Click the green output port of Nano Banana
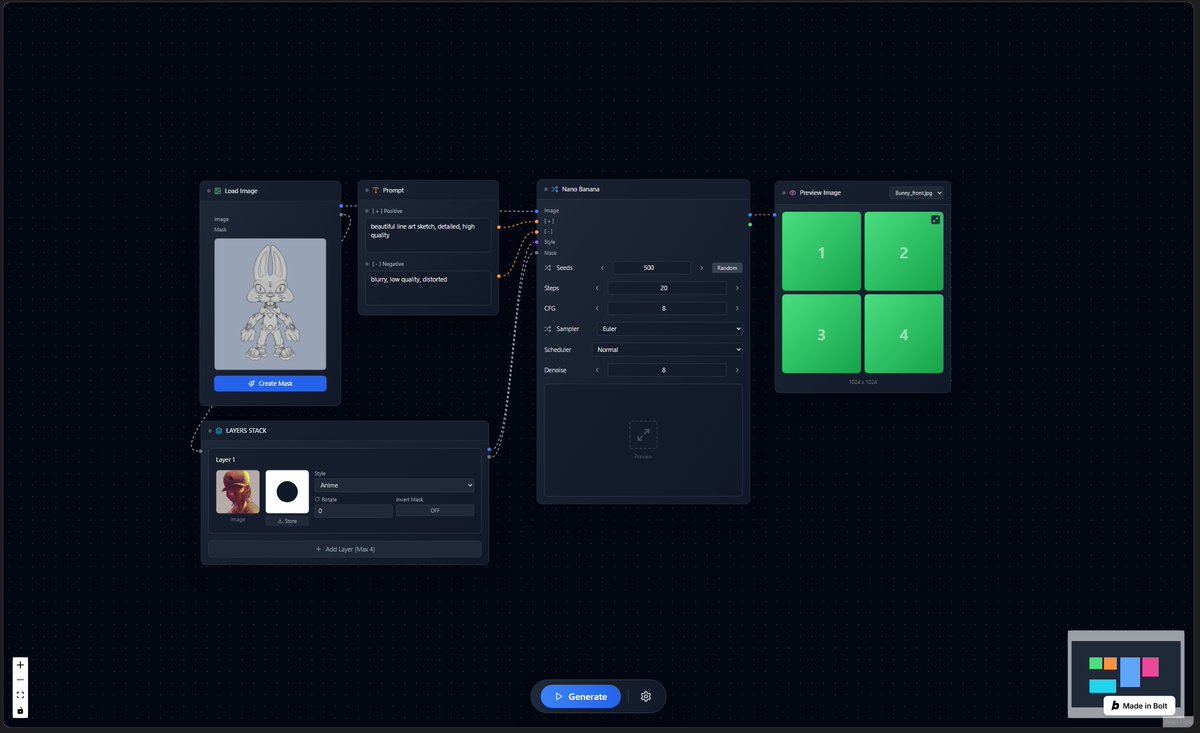This screenshot has height=733, width=1200. click(750, 224)
